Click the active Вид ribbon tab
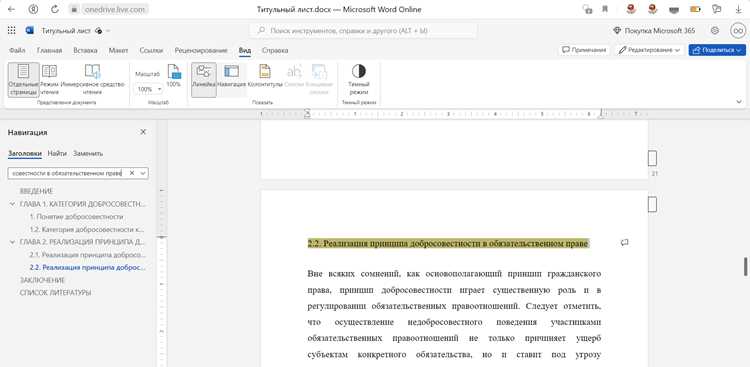The height and width of the screenshot is (367, 750). pyautogui.click(x=245, y=50)
